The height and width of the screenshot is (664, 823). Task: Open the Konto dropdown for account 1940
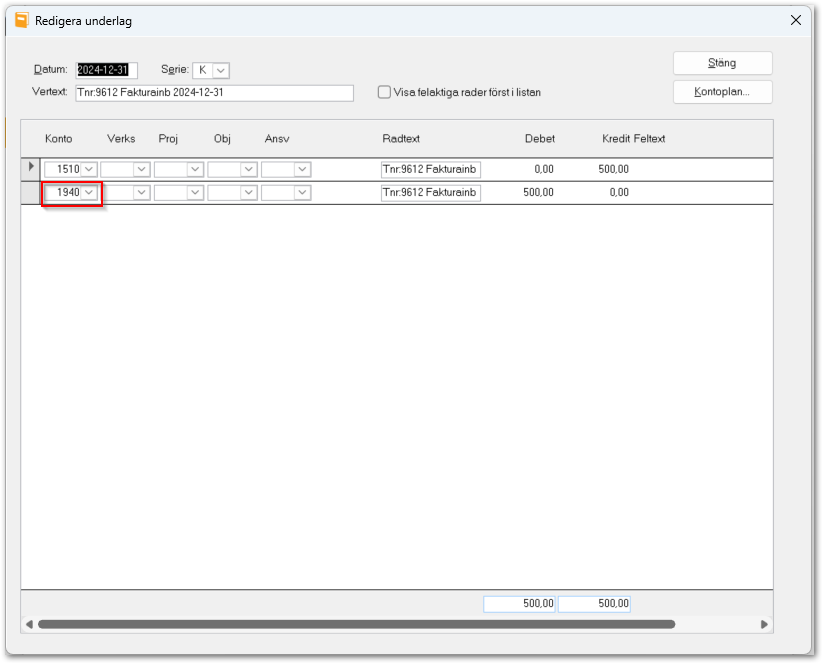tap(89, 192)
